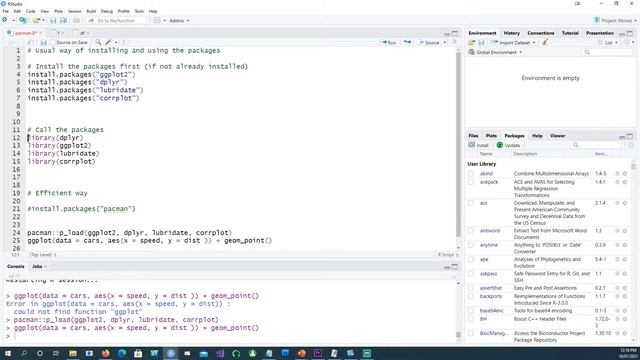Open the Tools menu
Viewport: 640px width, 360px height.
click(x=139, y=11)
